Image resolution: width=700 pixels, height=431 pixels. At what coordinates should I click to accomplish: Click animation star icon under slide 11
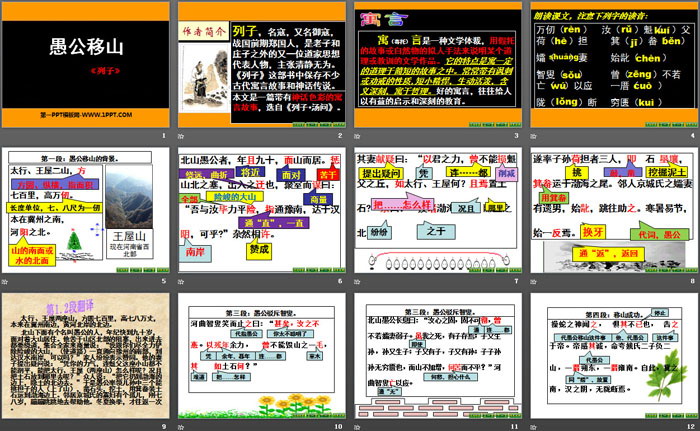357,427
